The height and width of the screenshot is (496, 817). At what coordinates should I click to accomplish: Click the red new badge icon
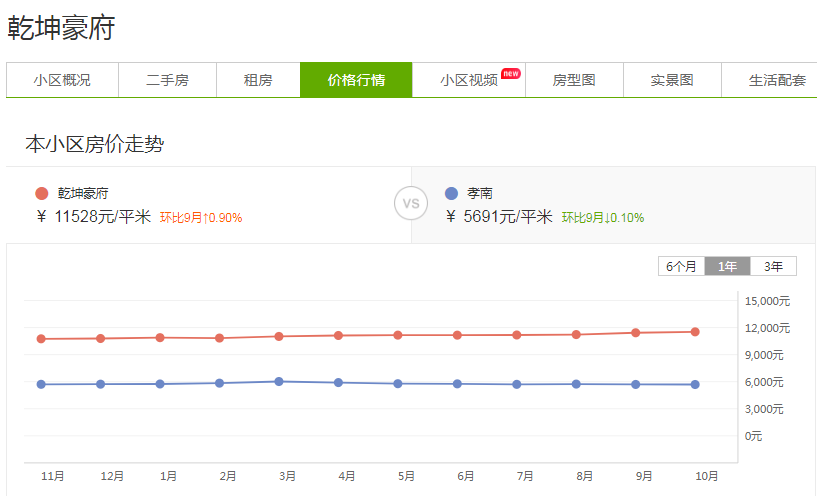(511, 73)
